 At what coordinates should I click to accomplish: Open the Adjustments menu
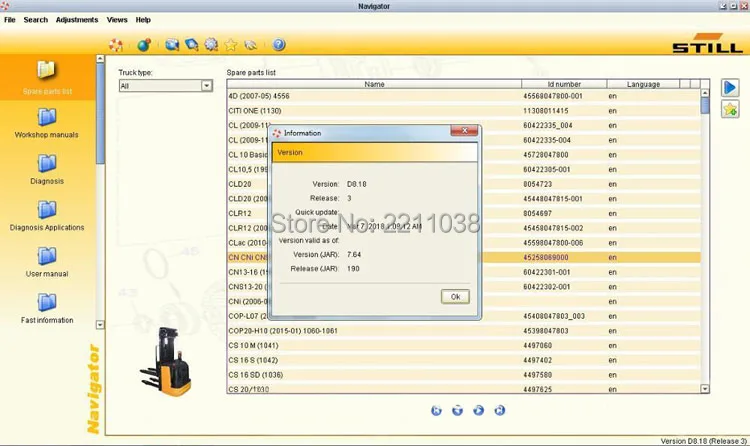pos(77,20)
